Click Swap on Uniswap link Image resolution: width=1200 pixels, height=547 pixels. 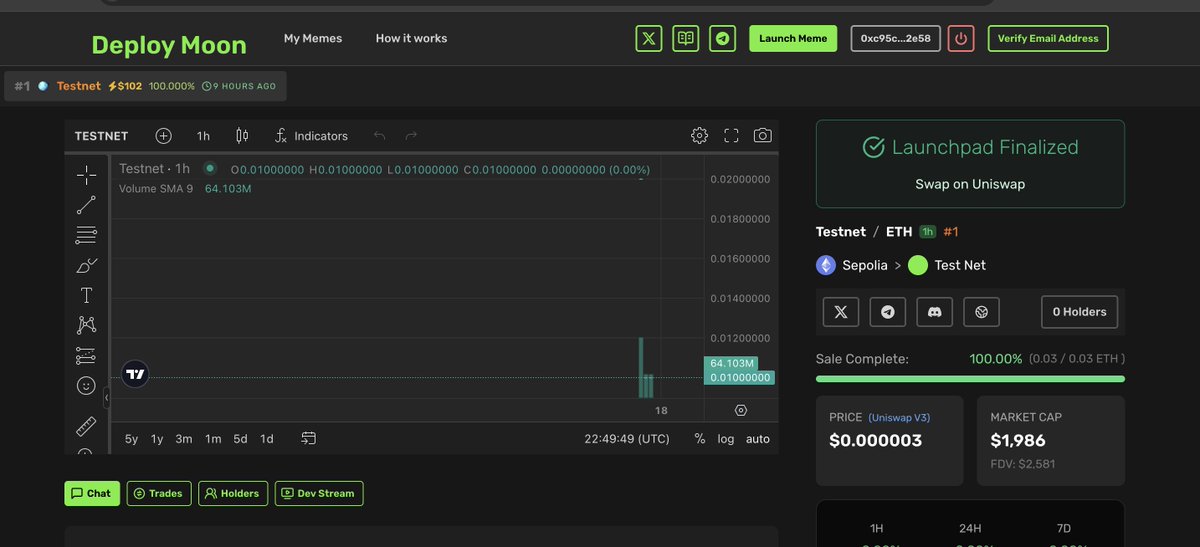point(970,184)
